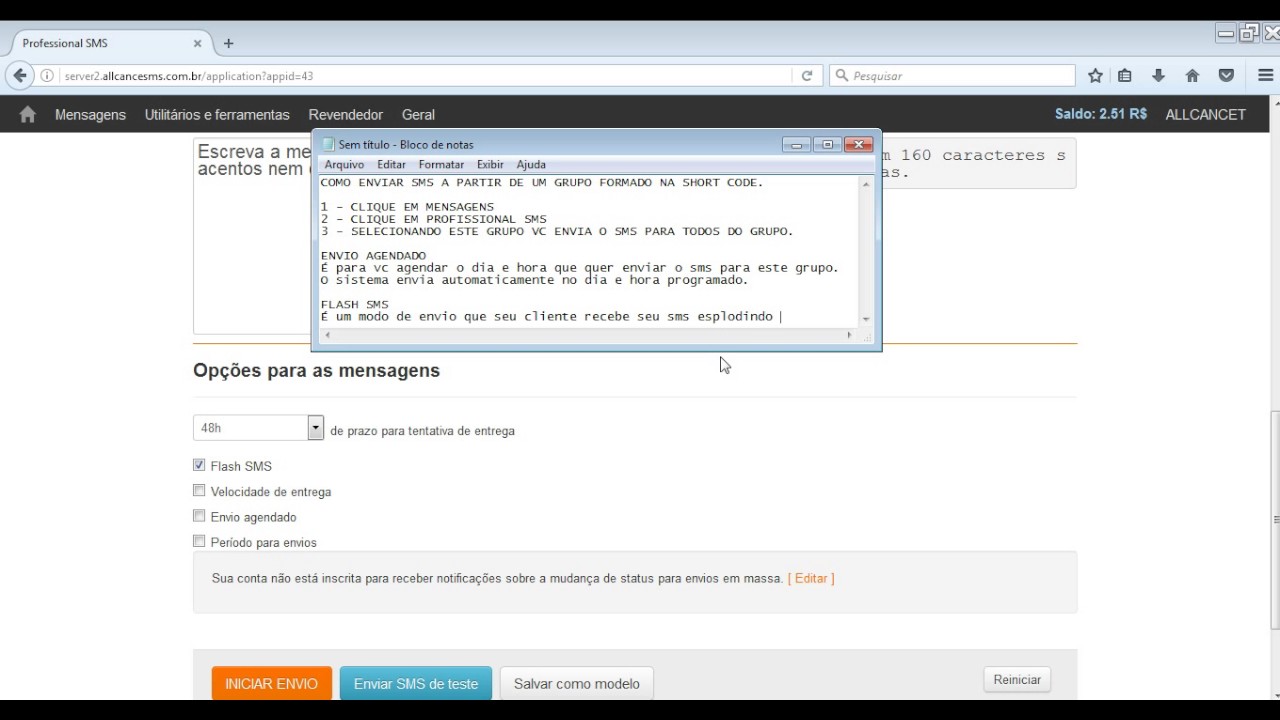Click the bookmark star icon
Screen dimensions: 1280x720
point(1095,76)
